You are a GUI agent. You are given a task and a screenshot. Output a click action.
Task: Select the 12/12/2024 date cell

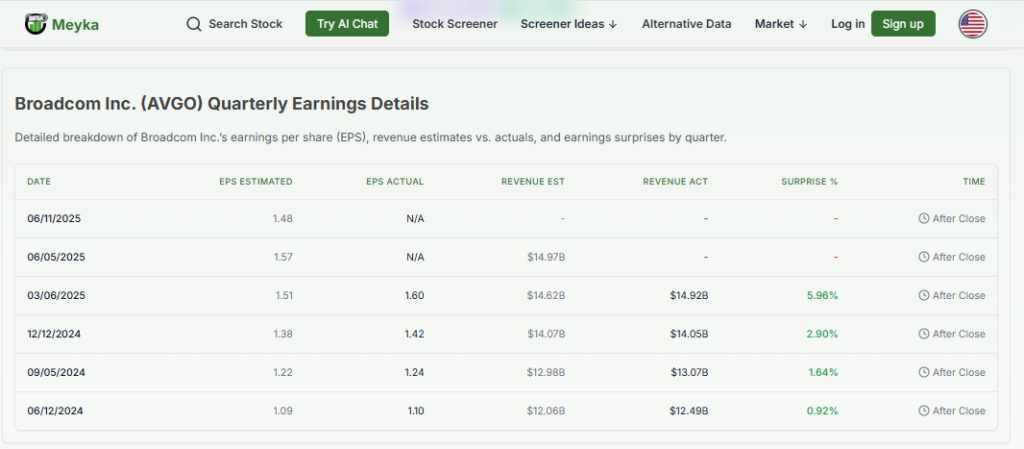(x=54, y=334)
